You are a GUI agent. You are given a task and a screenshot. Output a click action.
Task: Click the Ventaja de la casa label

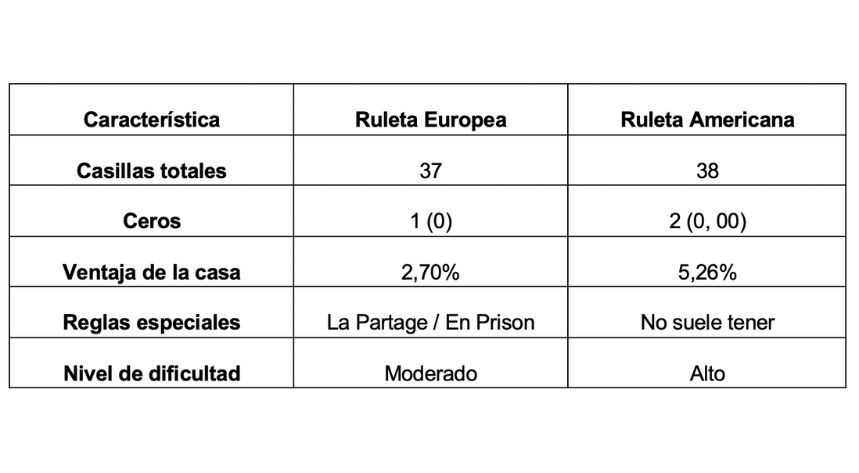(x=151, y=272)
